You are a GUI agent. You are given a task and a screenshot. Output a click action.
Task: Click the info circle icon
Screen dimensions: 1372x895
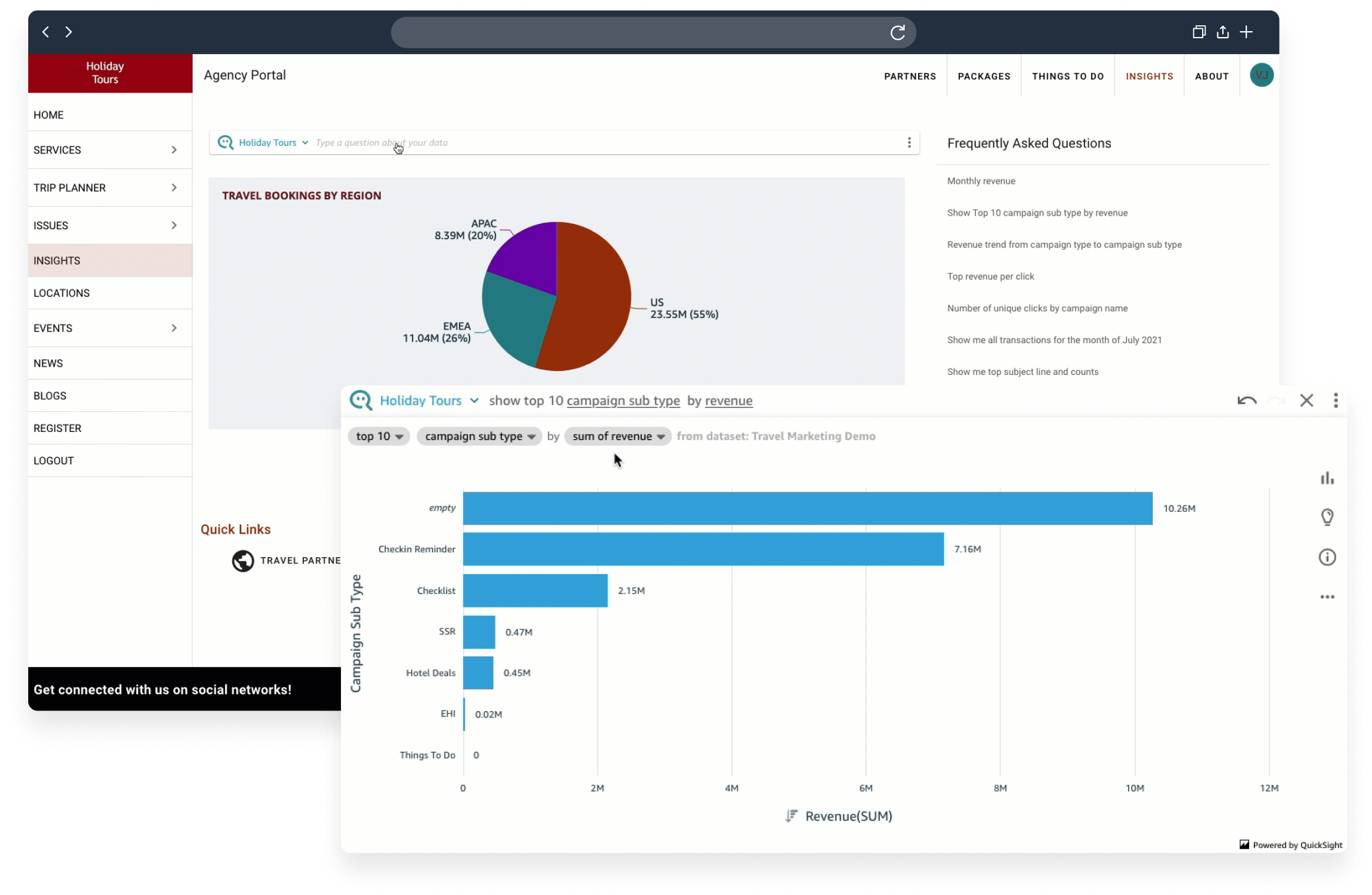(x=1327, y=557)
